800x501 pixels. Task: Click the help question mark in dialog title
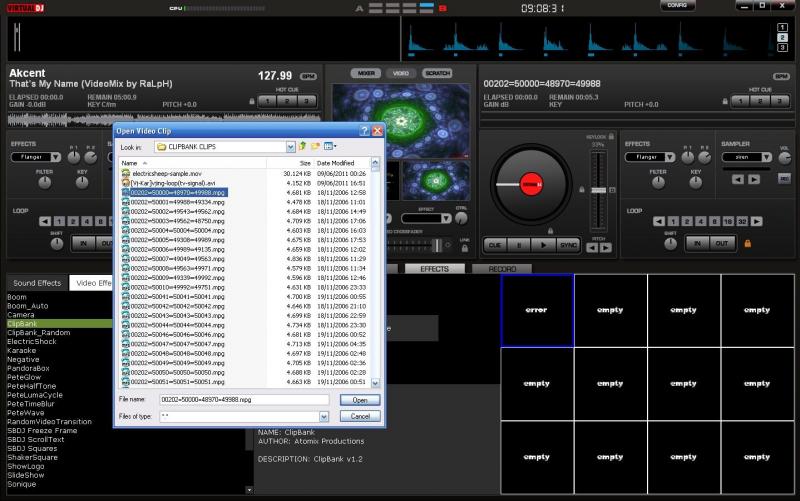pos(364,131)
